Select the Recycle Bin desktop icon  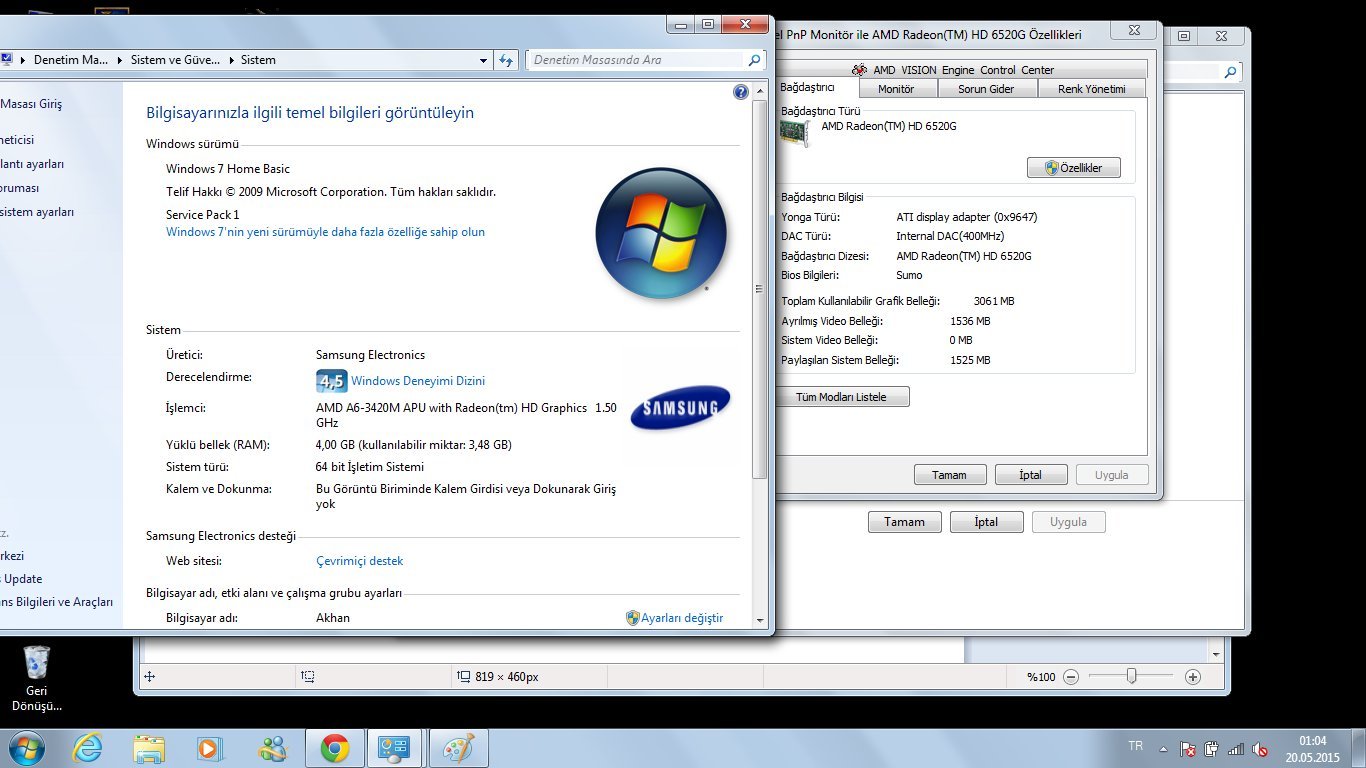click(36, 664)
